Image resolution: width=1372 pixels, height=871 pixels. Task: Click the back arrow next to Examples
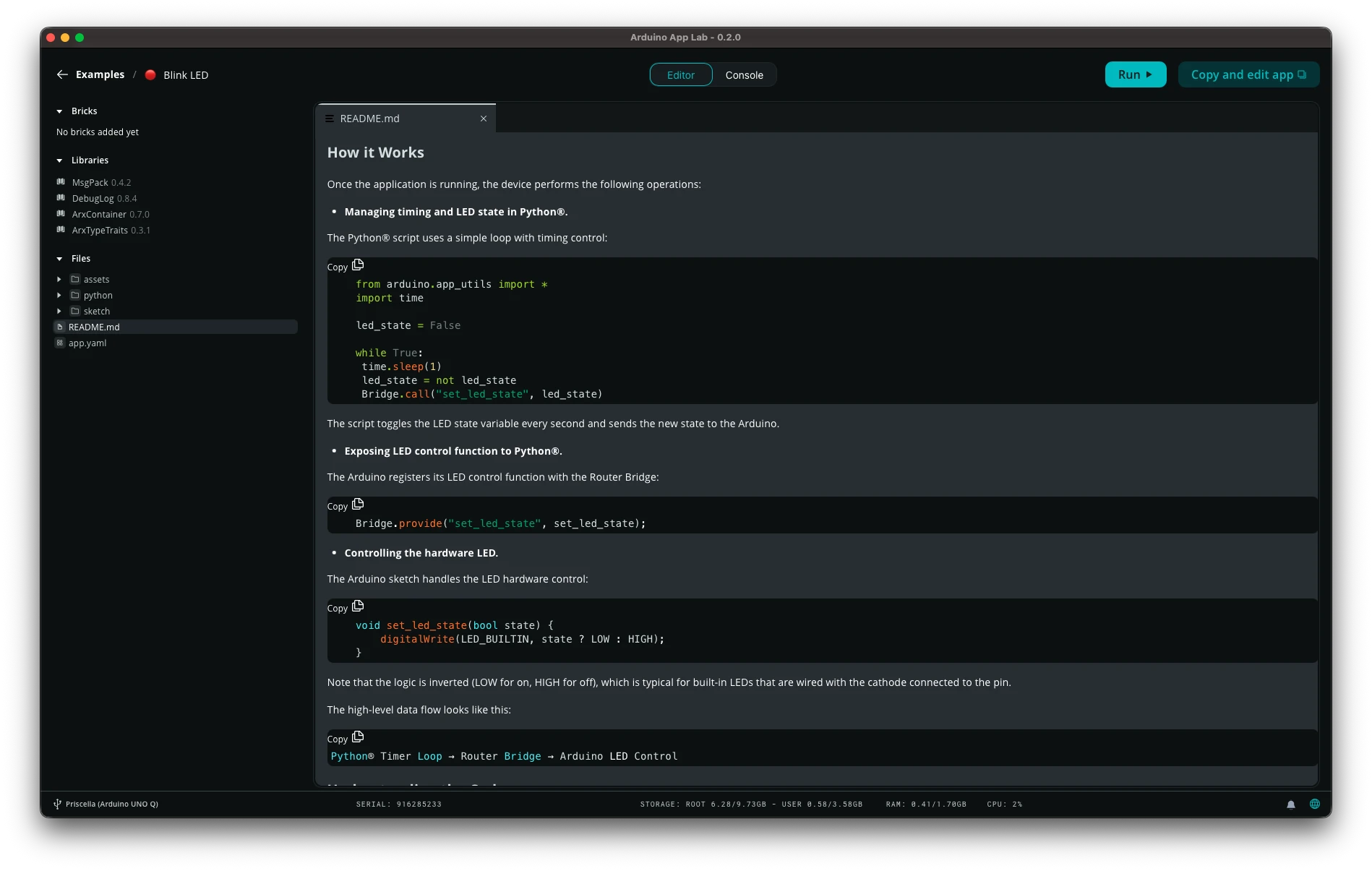coord(62,74)
